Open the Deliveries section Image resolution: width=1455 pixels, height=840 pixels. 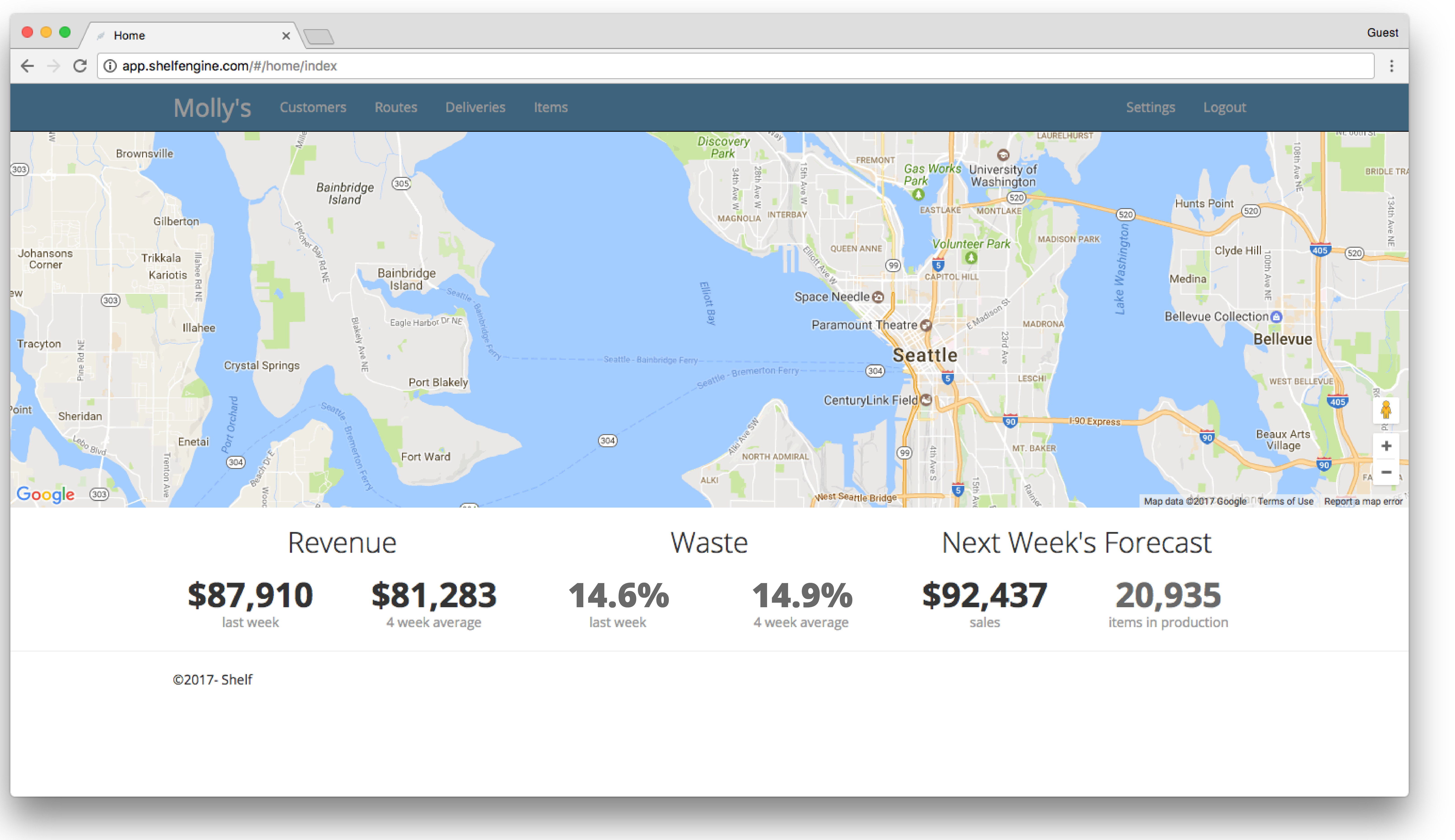(475, 107)
